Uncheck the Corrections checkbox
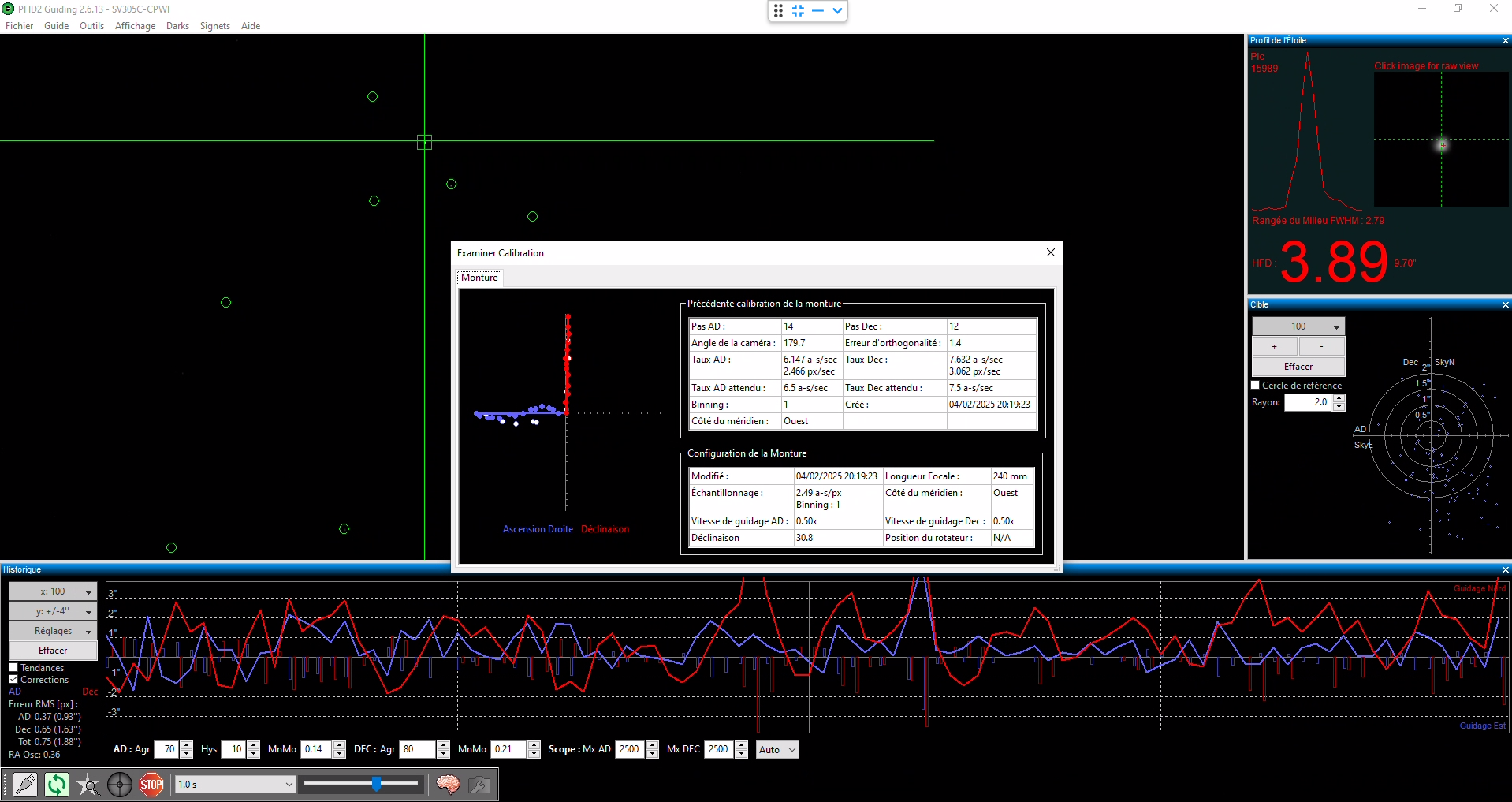The height and width of the screenshot is (802, 1512). pos(13,680)
